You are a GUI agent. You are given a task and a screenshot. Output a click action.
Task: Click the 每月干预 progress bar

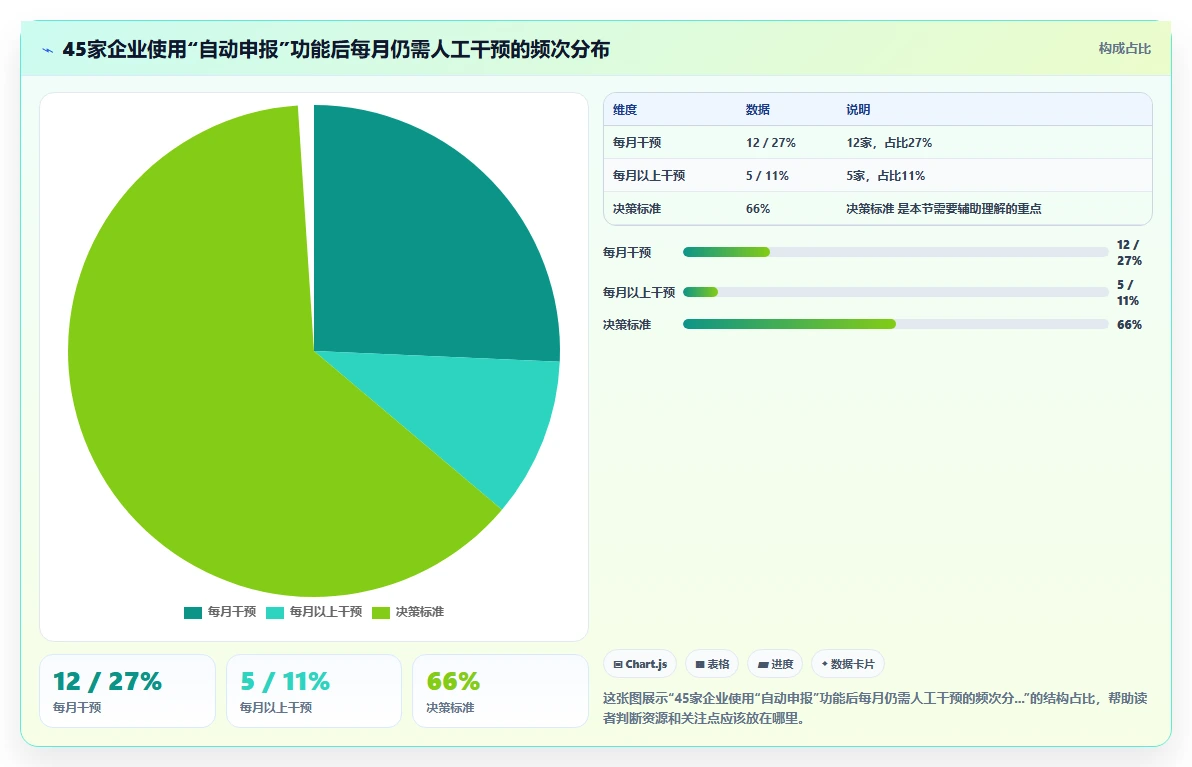click(896, 252)
